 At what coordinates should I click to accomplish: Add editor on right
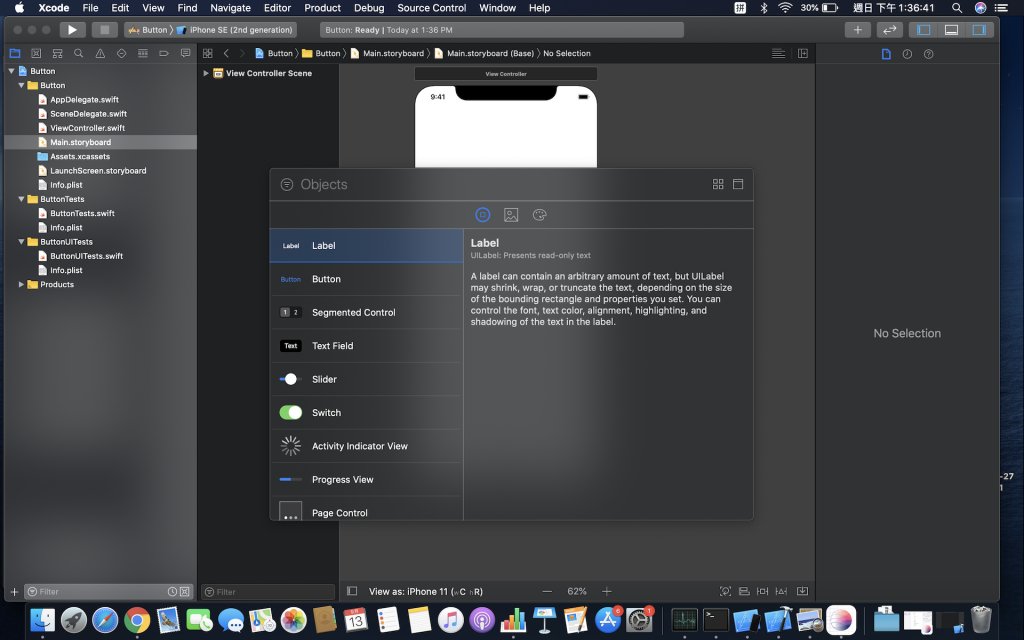tap(803, 54)
